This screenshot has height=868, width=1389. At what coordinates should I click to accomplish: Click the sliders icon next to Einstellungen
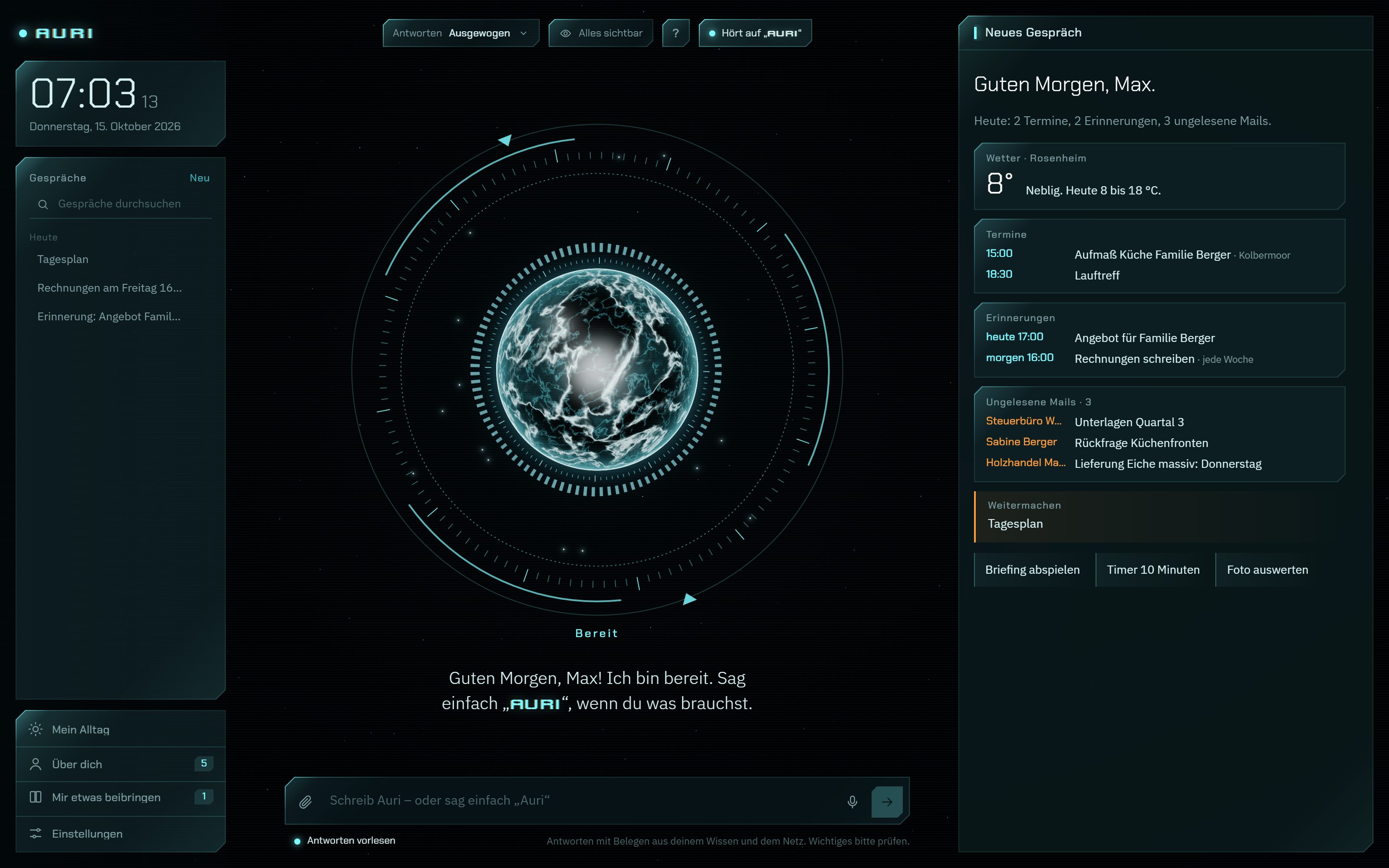point(36,834)
